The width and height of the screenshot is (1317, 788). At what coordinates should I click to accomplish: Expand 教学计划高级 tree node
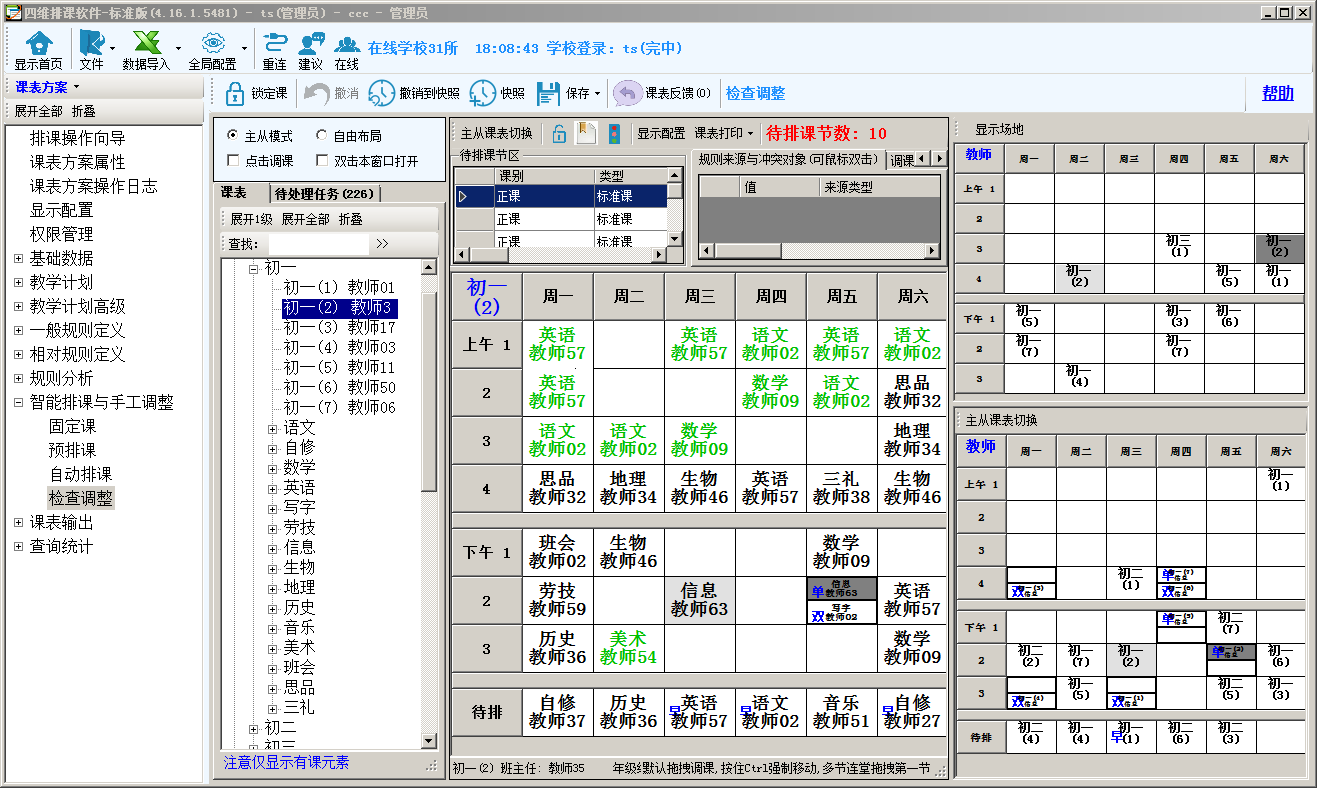18,306
